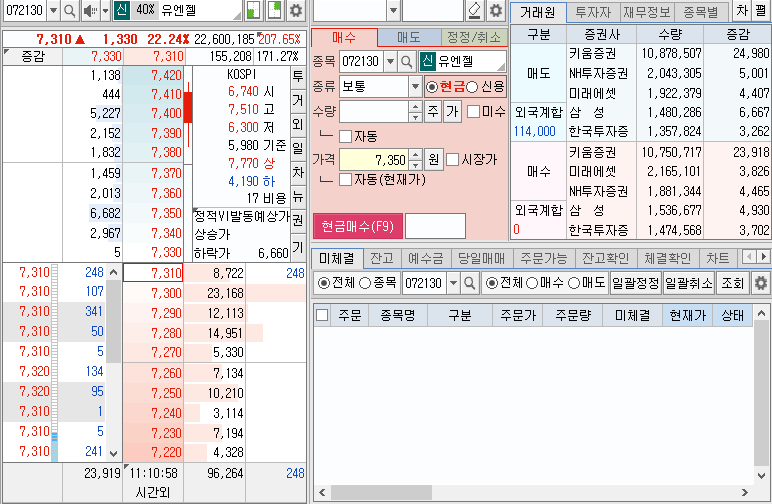Click the 일 side tab button
Image resolution: width=772 pixels, height=504 pixels.
coord(298,148)
